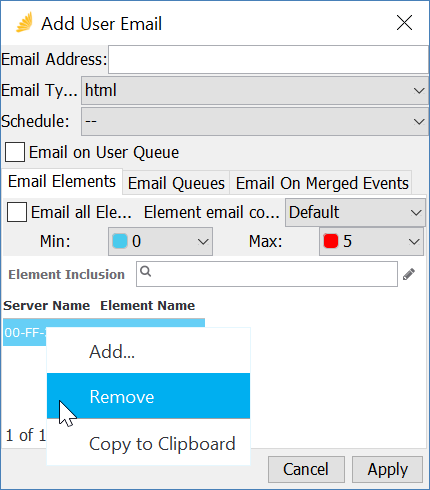Click the pencil edit icon beside search

point(409,274)
